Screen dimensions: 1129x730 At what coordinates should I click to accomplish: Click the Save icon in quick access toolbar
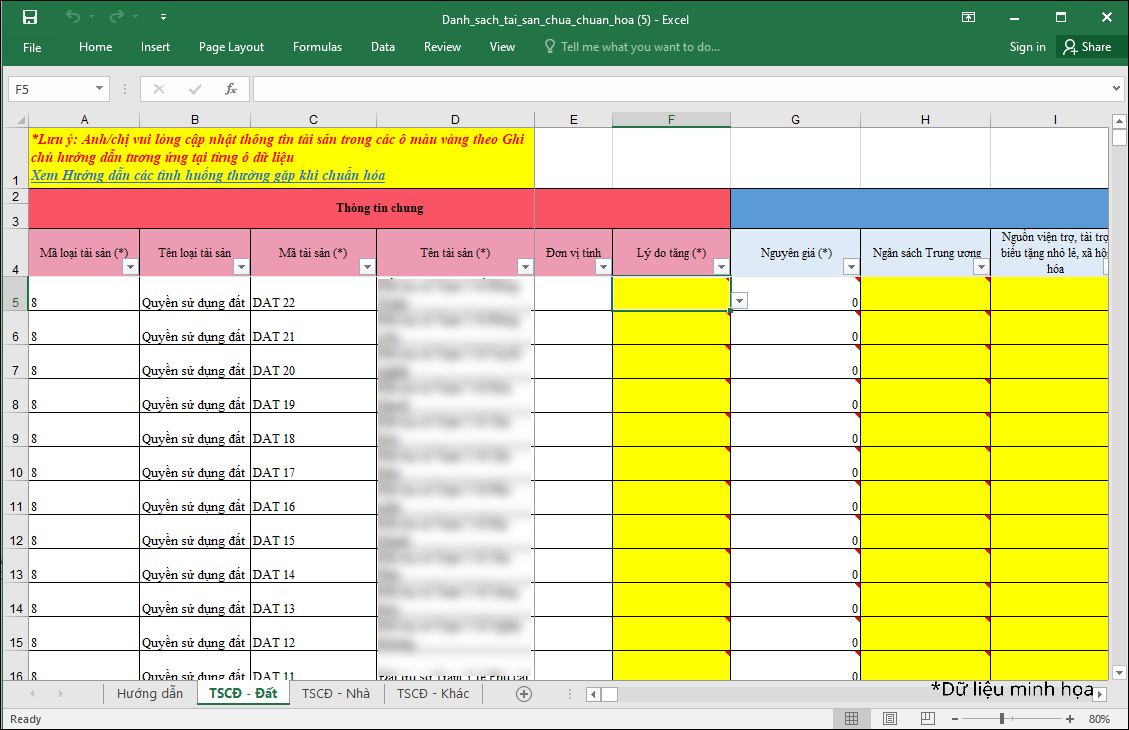pyautogui.click(x=30, y=18)
